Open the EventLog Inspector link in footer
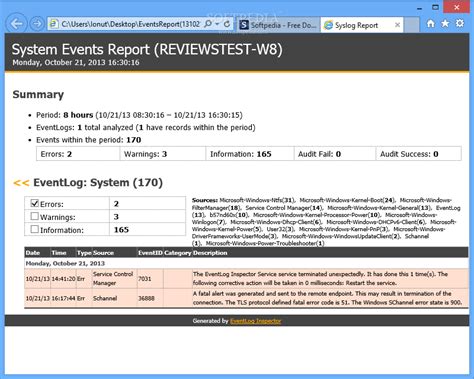This screenshot has height=379, width=474. pyautogui.click(x=256, y=321)
